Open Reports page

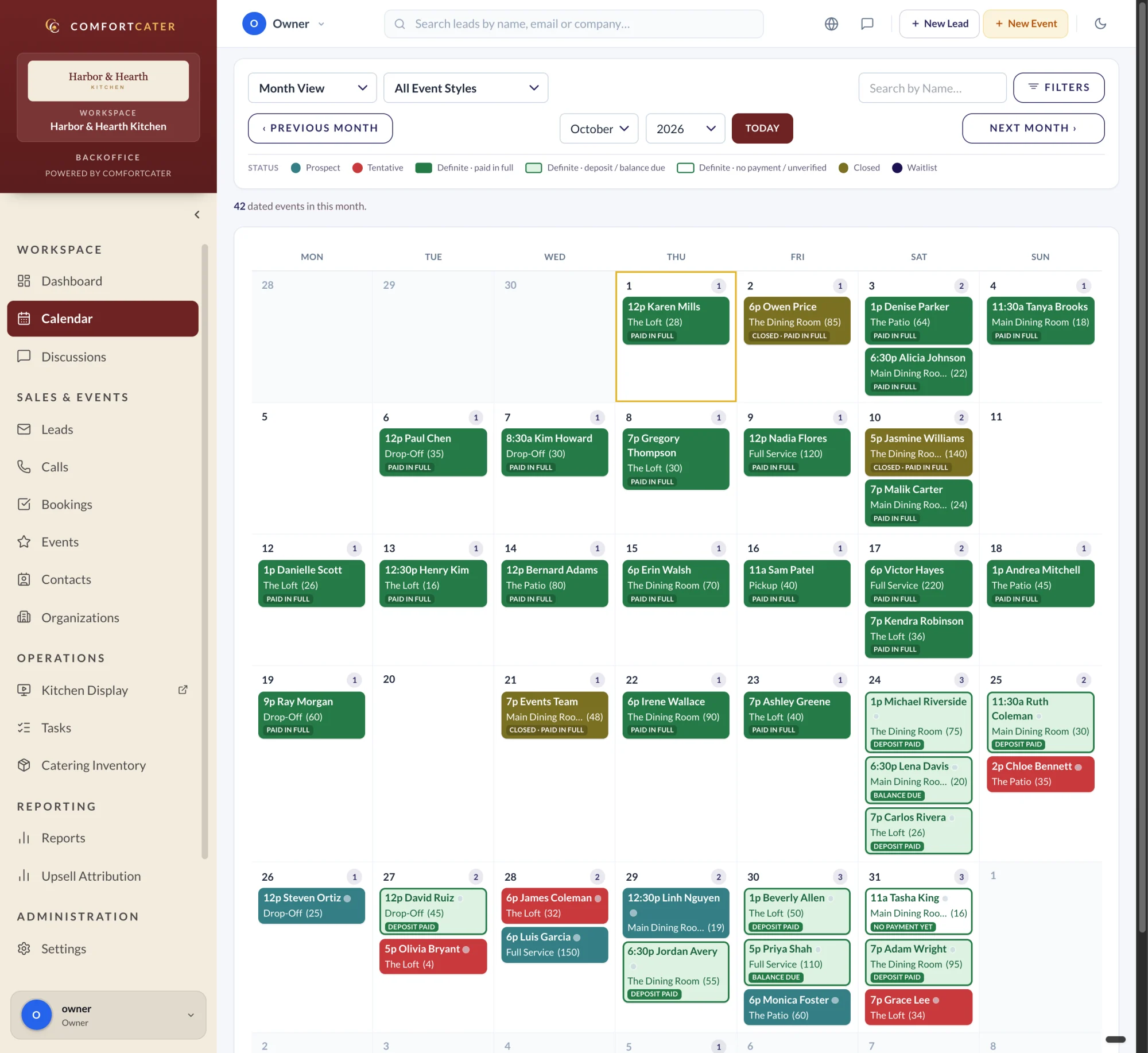click(x=103, y=838)
